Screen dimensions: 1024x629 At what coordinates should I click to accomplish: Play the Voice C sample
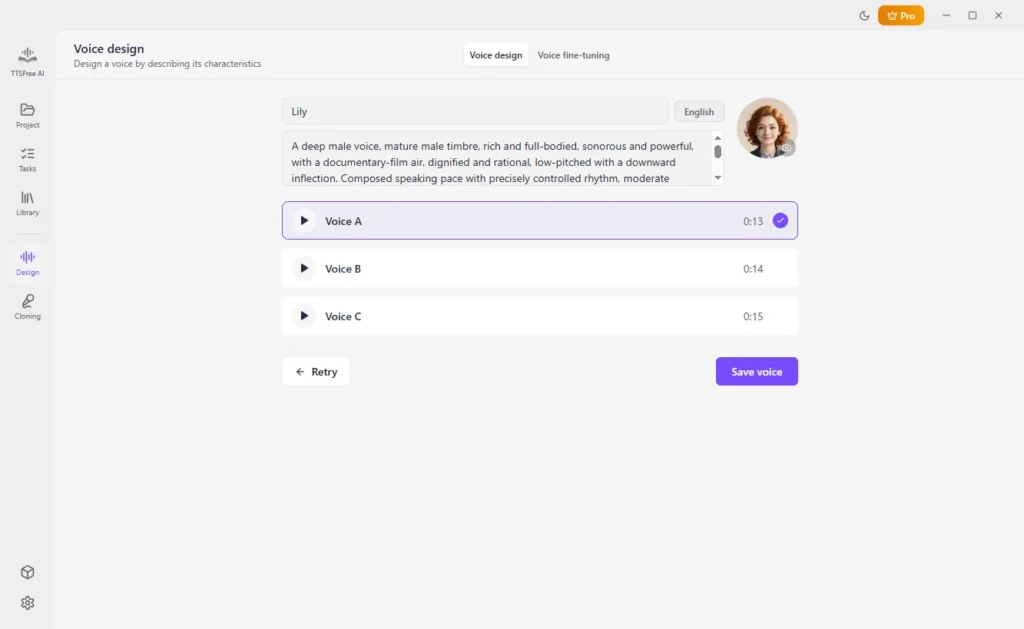pos(304,316)
